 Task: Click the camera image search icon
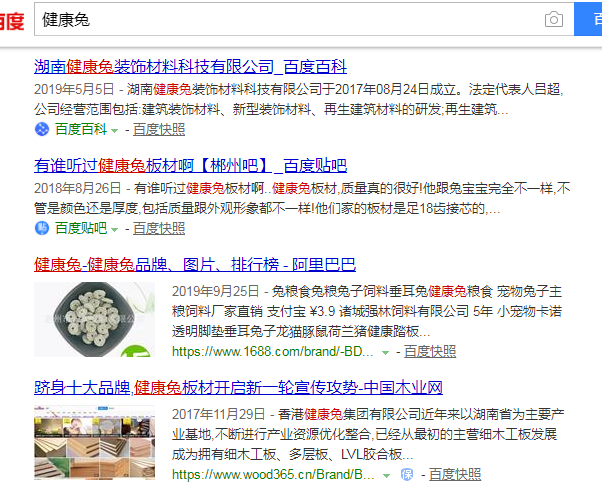point(554,19)
